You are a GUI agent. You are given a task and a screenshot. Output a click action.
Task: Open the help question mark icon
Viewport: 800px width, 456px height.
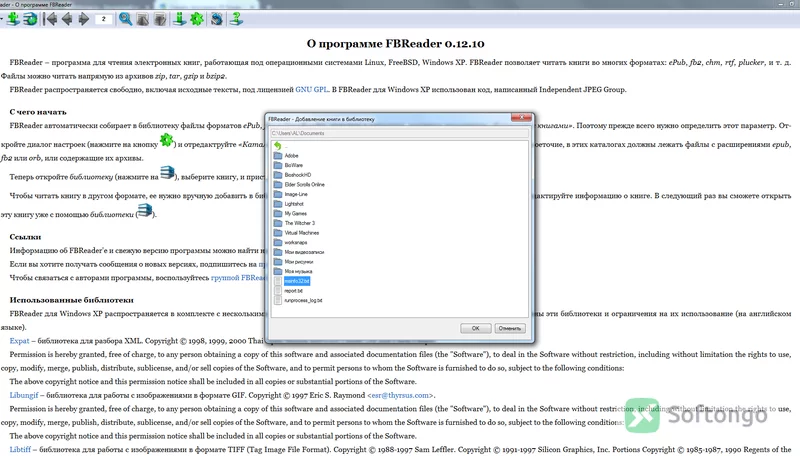point(236,19)
